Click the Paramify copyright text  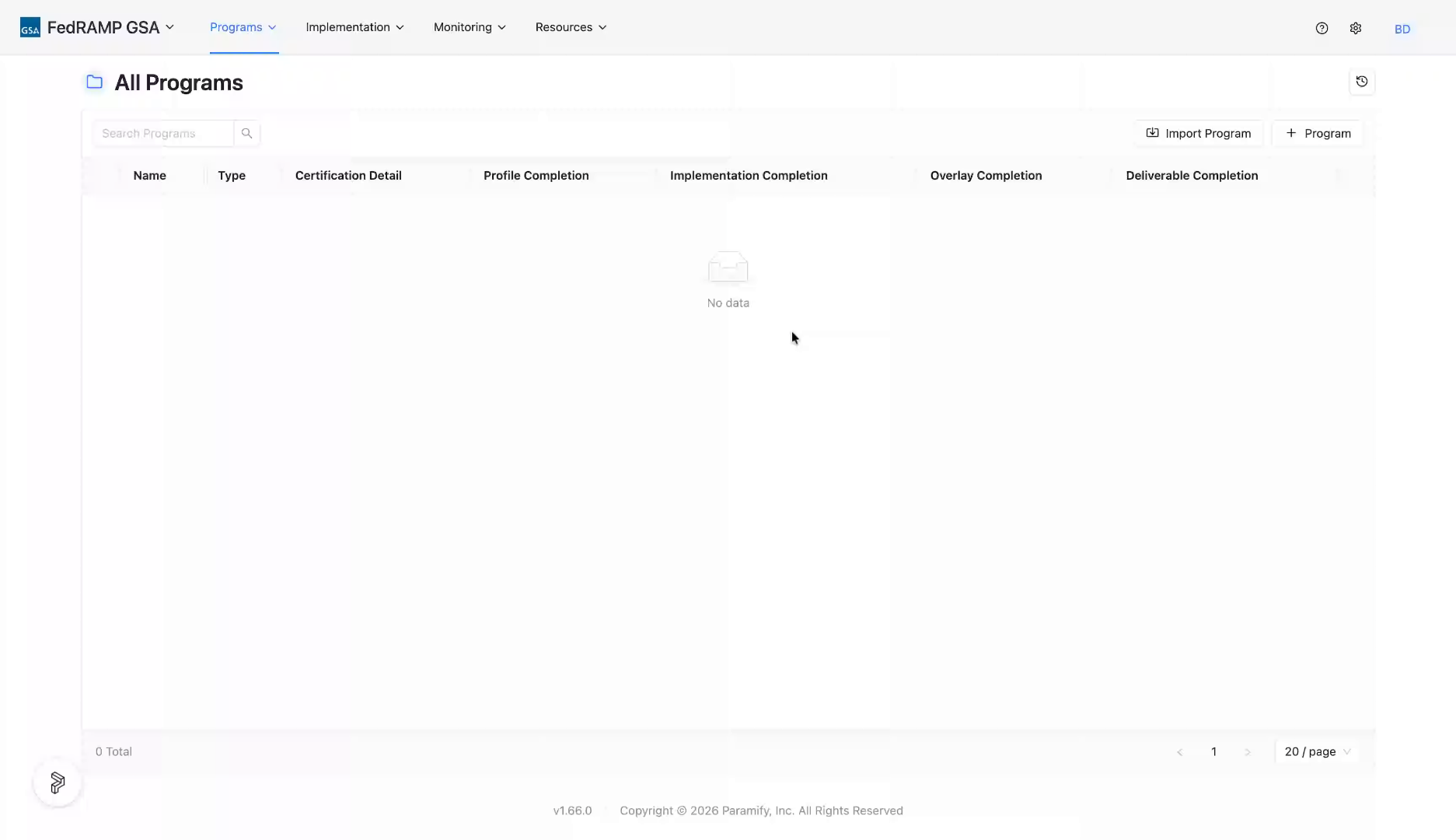click(761, 810)
